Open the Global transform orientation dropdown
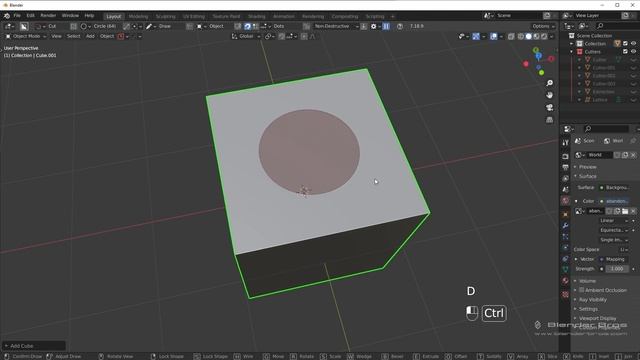This screenshot has height=360, width=640. [x=246, y=36]
